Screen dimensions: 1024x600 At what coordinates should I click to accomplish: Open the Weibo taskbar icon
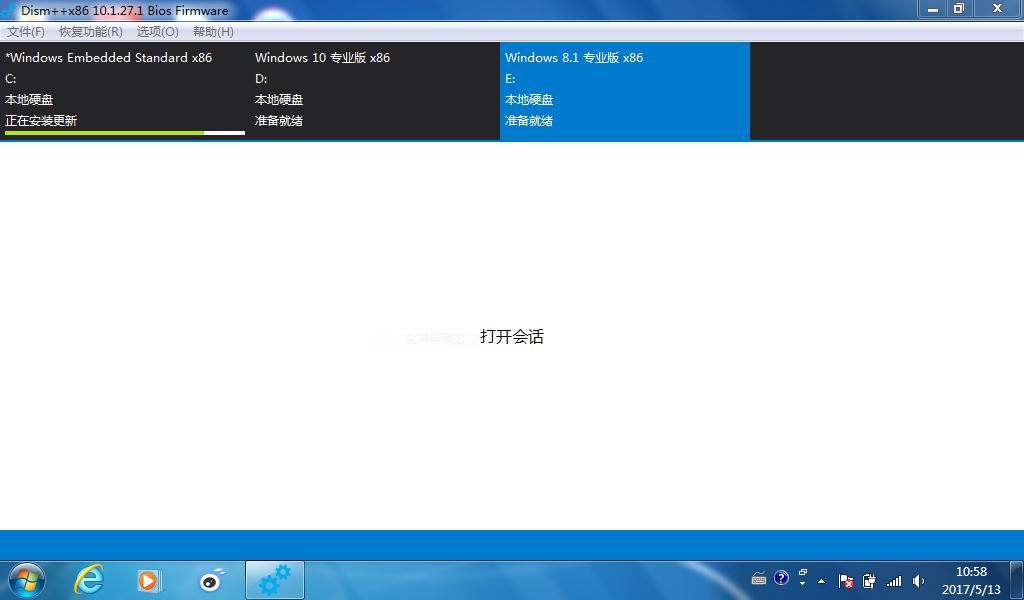coord(211,580)
